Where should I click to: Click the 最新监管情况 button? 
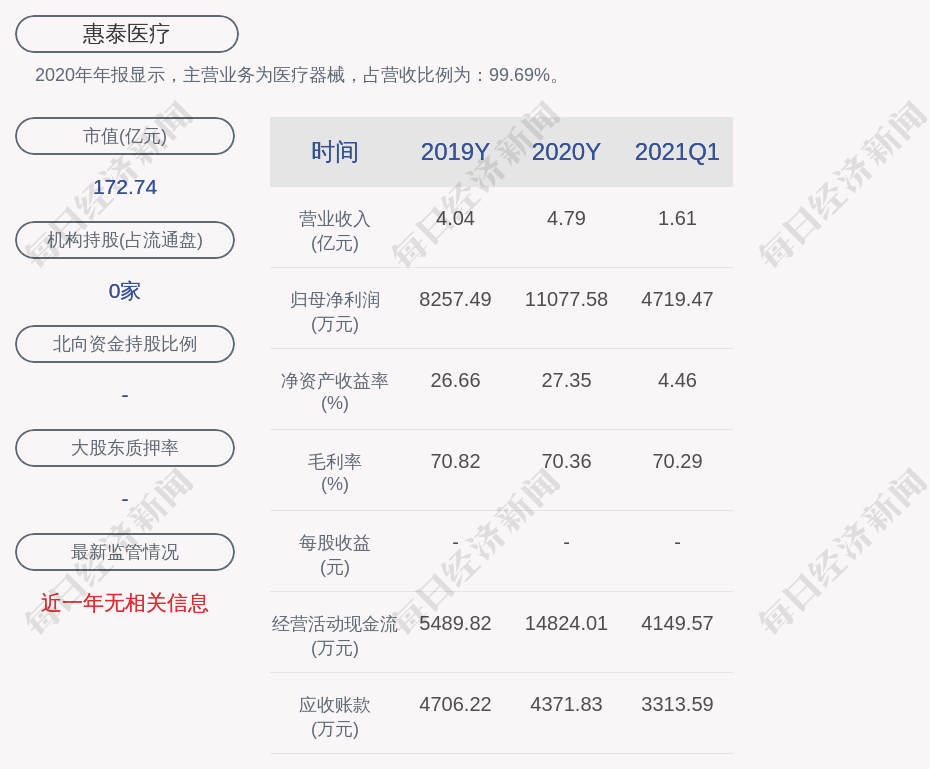[x=125, y=552]
